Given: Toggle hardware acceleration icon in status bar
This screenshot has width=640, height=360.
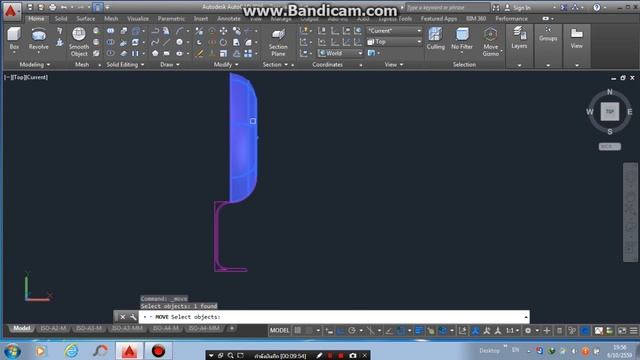Looking at the screenshot, I should pyautogui.click(x=585, y=331).
